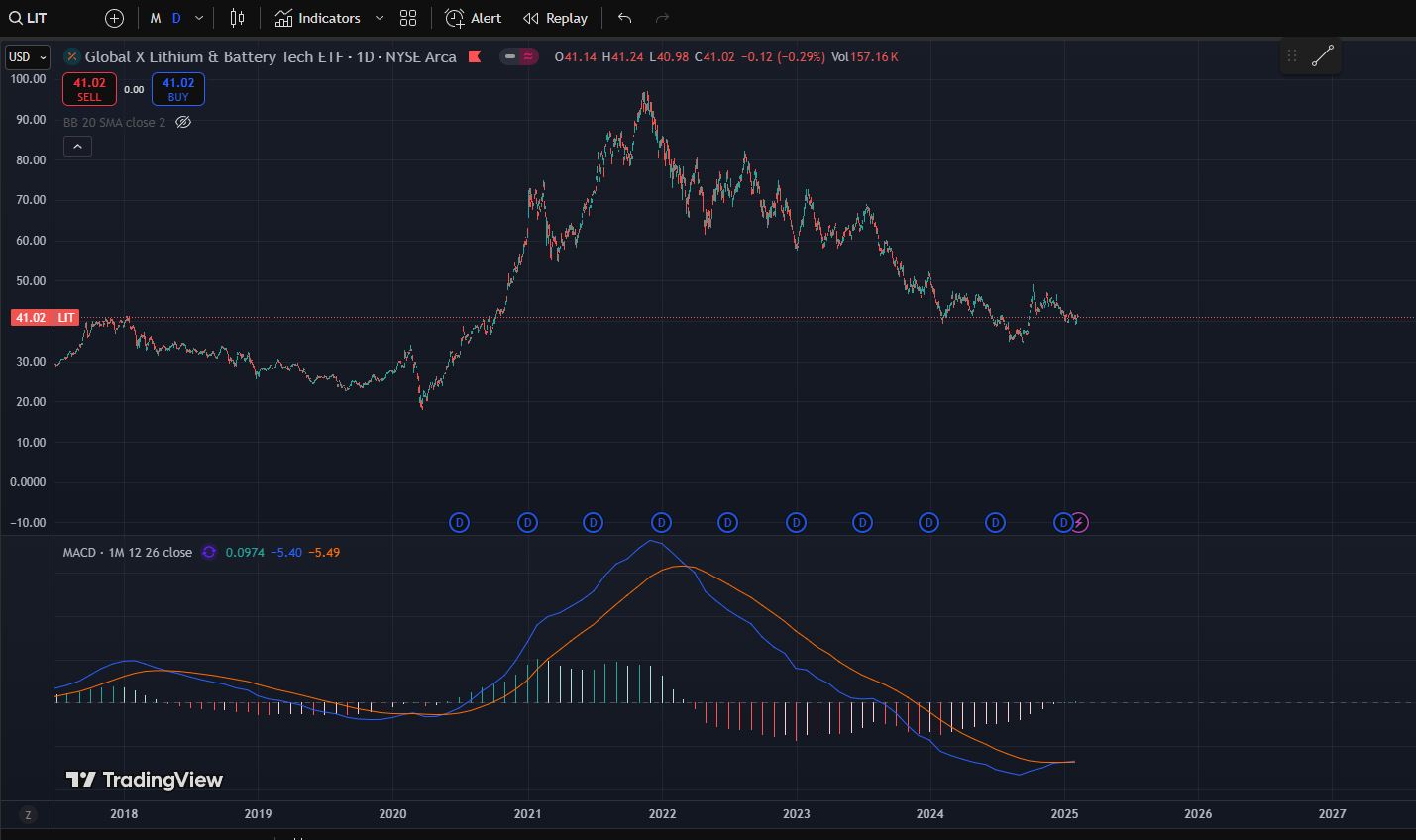Click the symbol logo beside Global X Lithium
This screenshot has width=1416, height=840.
click(x=72, y=56)
